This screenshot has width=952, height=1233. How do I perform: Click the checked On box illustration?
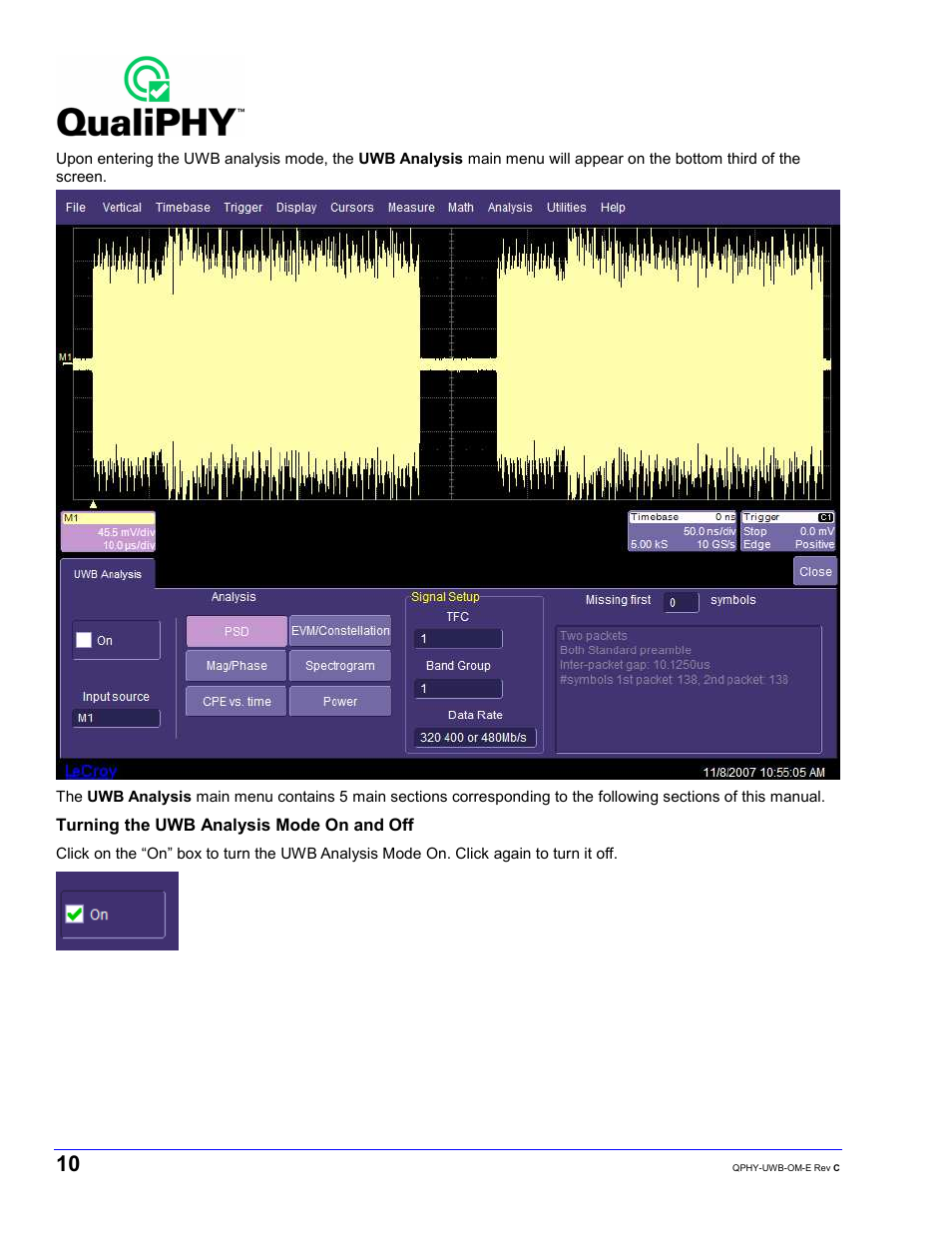[75, 914]
